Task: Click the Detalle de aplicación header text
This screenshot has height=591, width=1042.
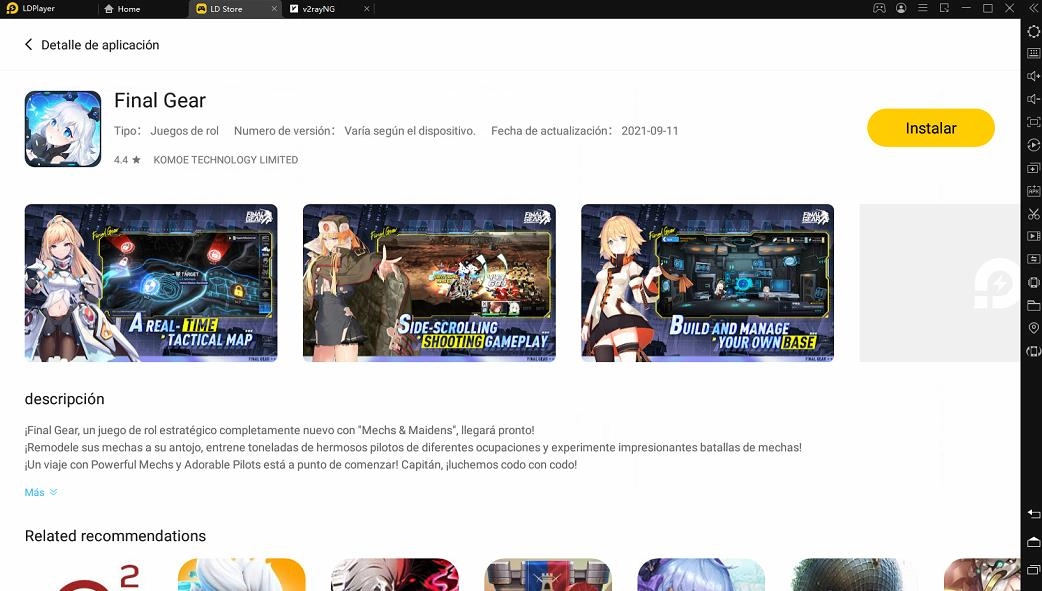Action: [x=100, y=45]
